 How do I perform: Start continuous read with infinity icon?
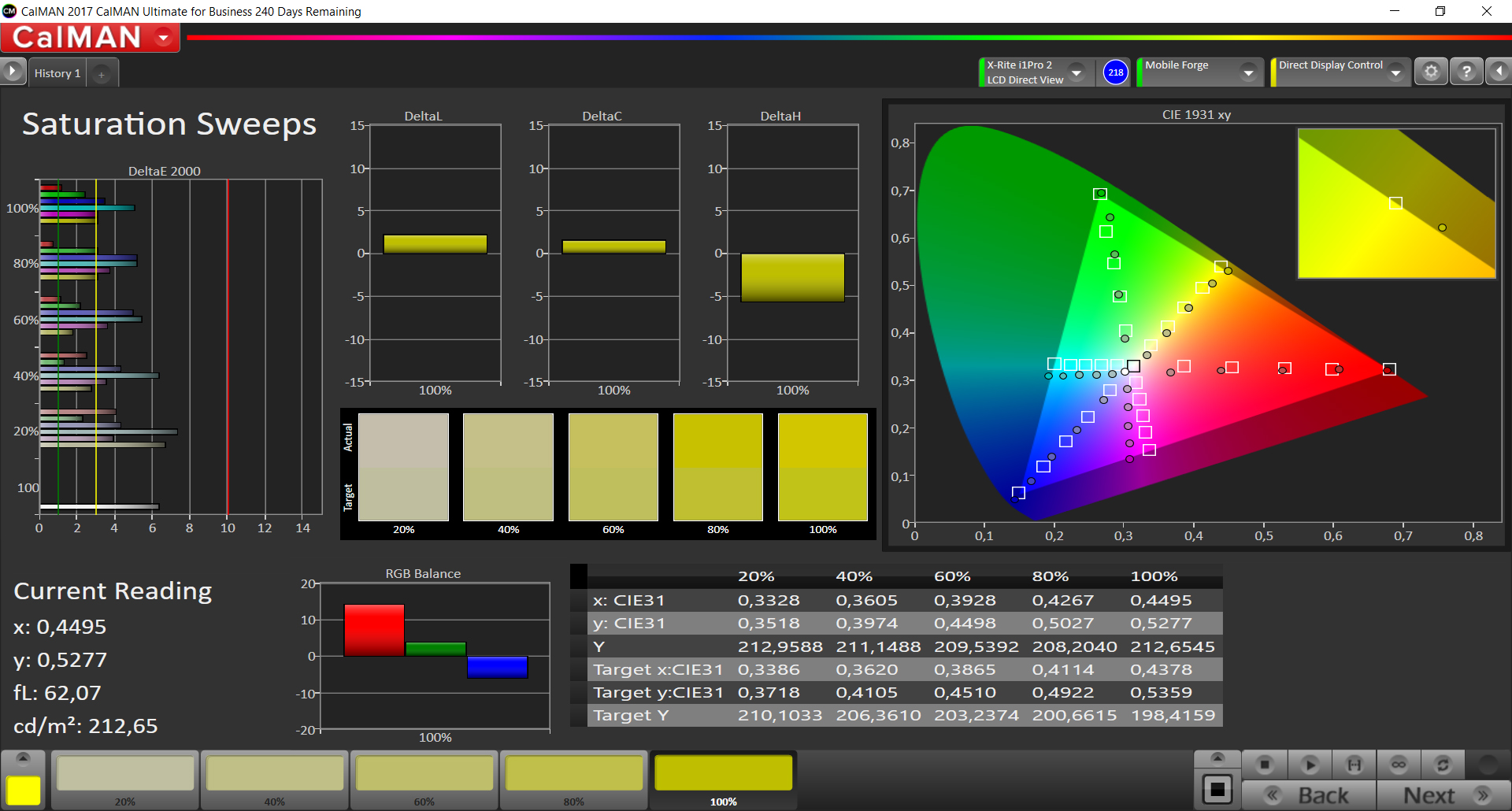coord(1399,765)
